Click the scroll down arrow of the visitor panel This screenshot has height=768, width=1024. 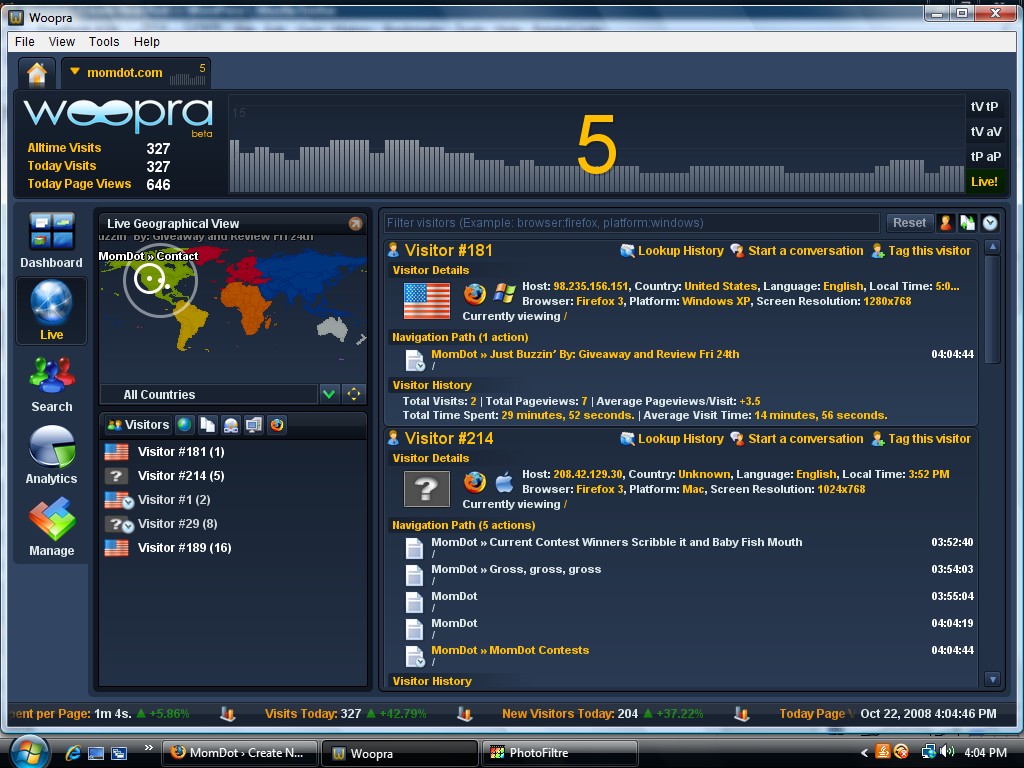993,679
